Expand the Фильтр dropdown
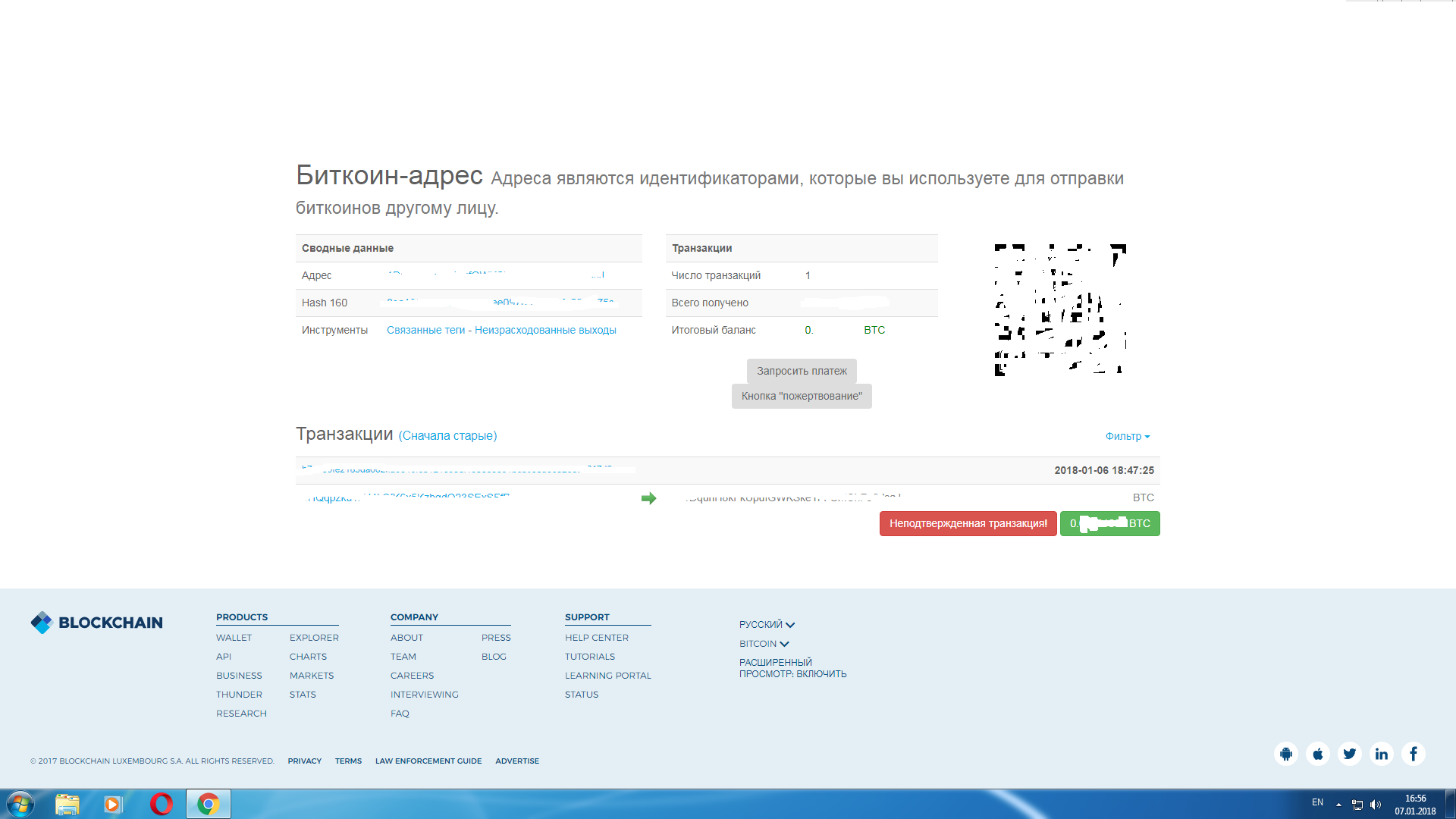Image resolution: width=1456 pixels, height=819 pixels. point(1127,436)
